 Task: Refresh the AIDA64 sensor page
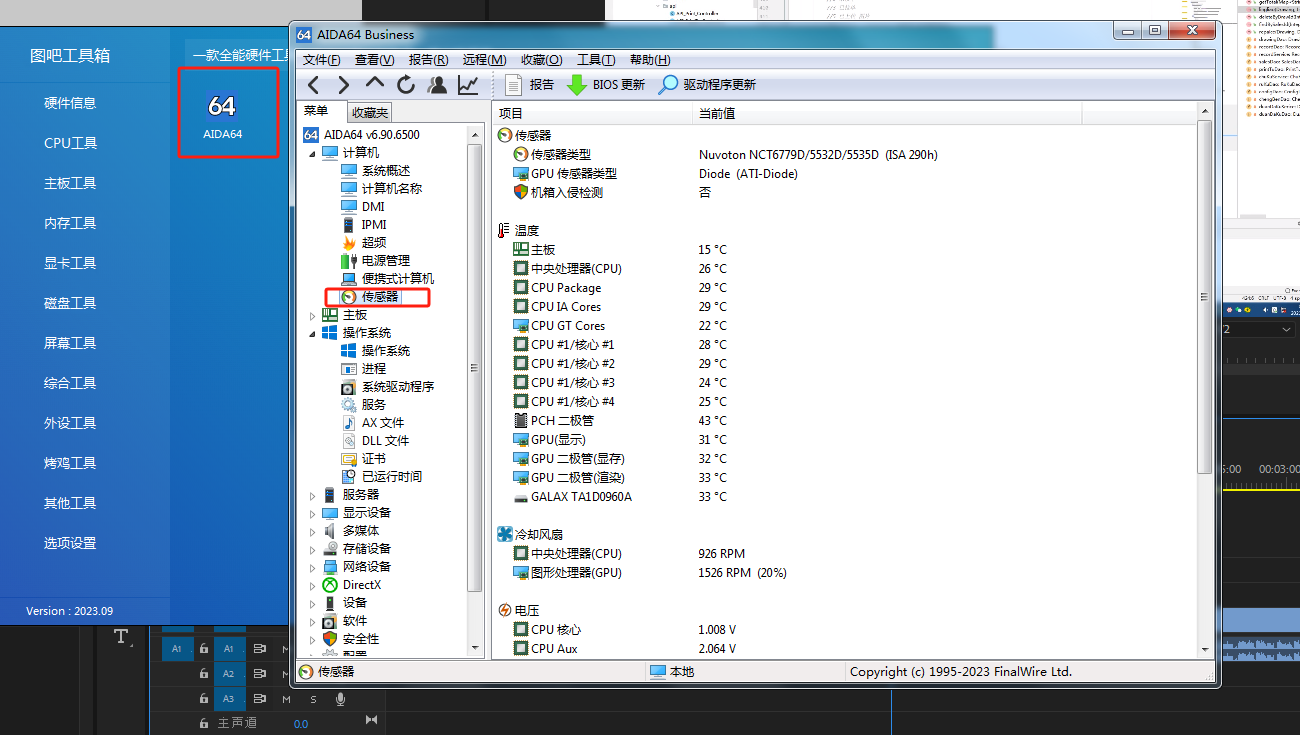[406, 85]
